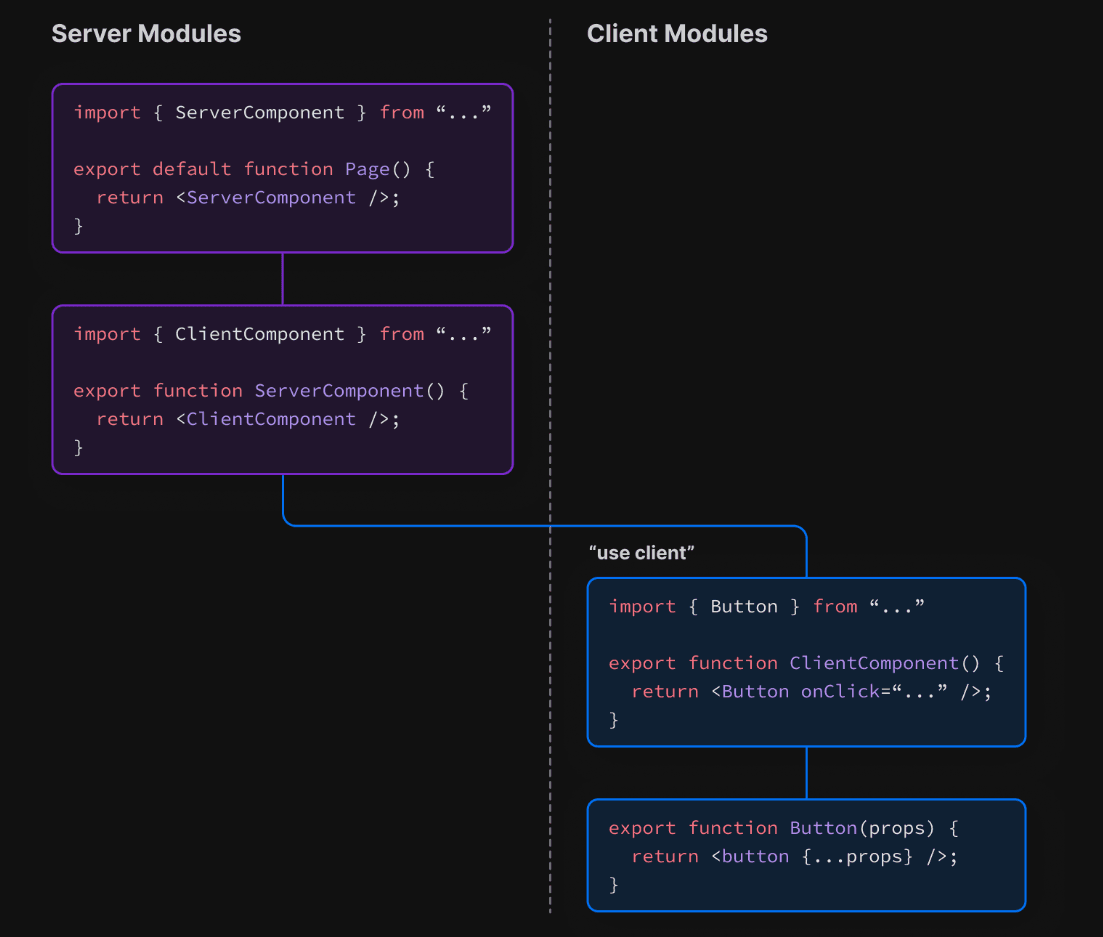Viewport: 1103px width, 937px height.
Task: Click the Server Modules heading
Action: [146, 33]
